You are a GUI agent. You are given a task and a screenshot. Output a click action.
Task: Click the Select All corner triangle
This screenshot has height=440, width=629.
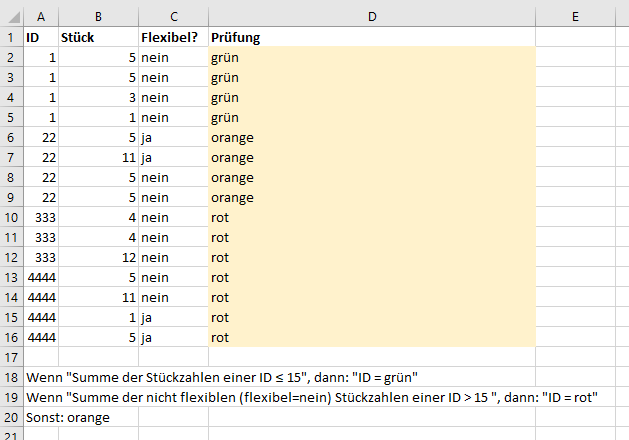11,14
